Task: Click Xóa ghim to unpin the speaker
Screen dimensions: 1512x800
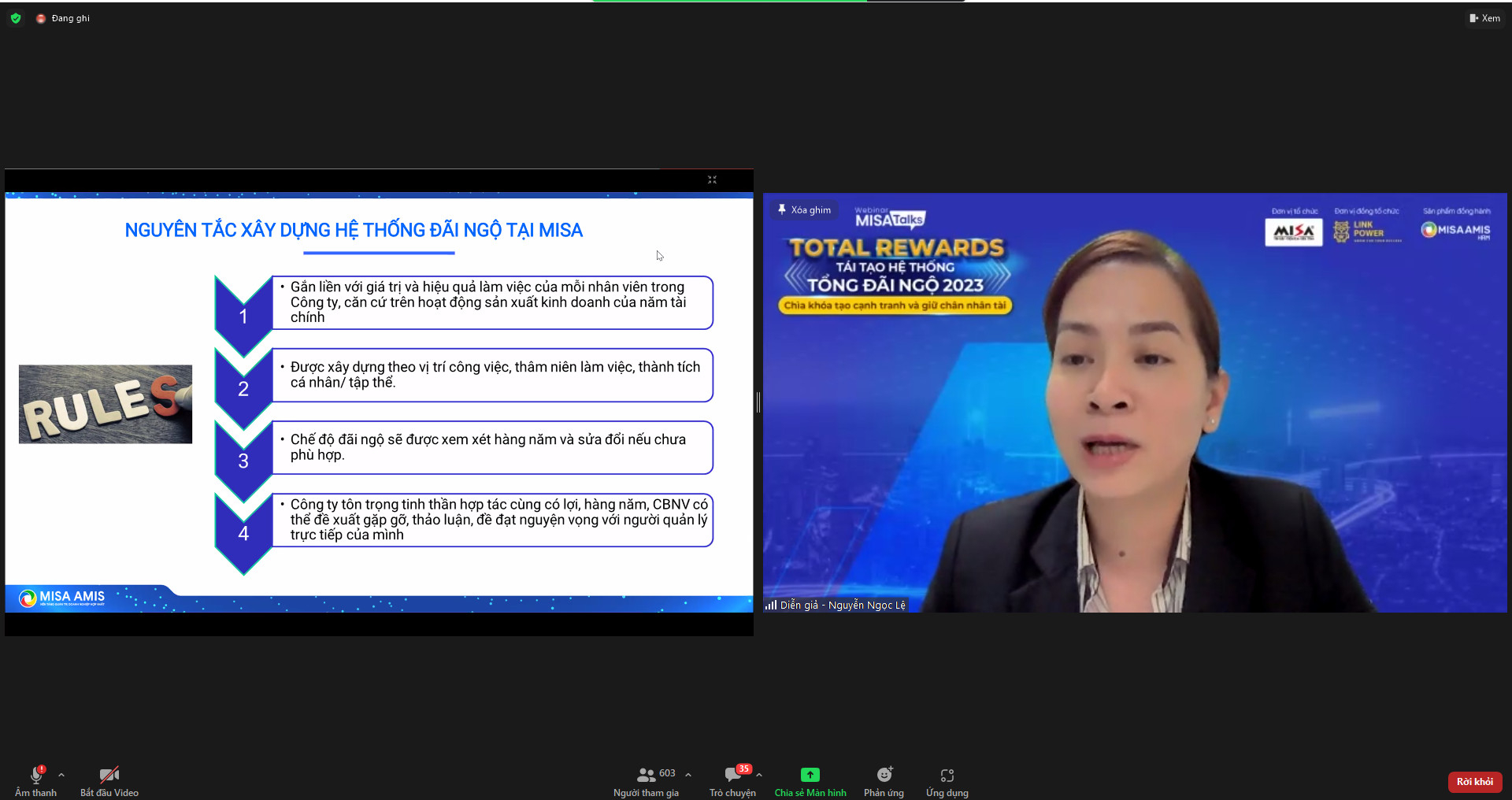Action: pyautogui.click(x=804, y=210)
